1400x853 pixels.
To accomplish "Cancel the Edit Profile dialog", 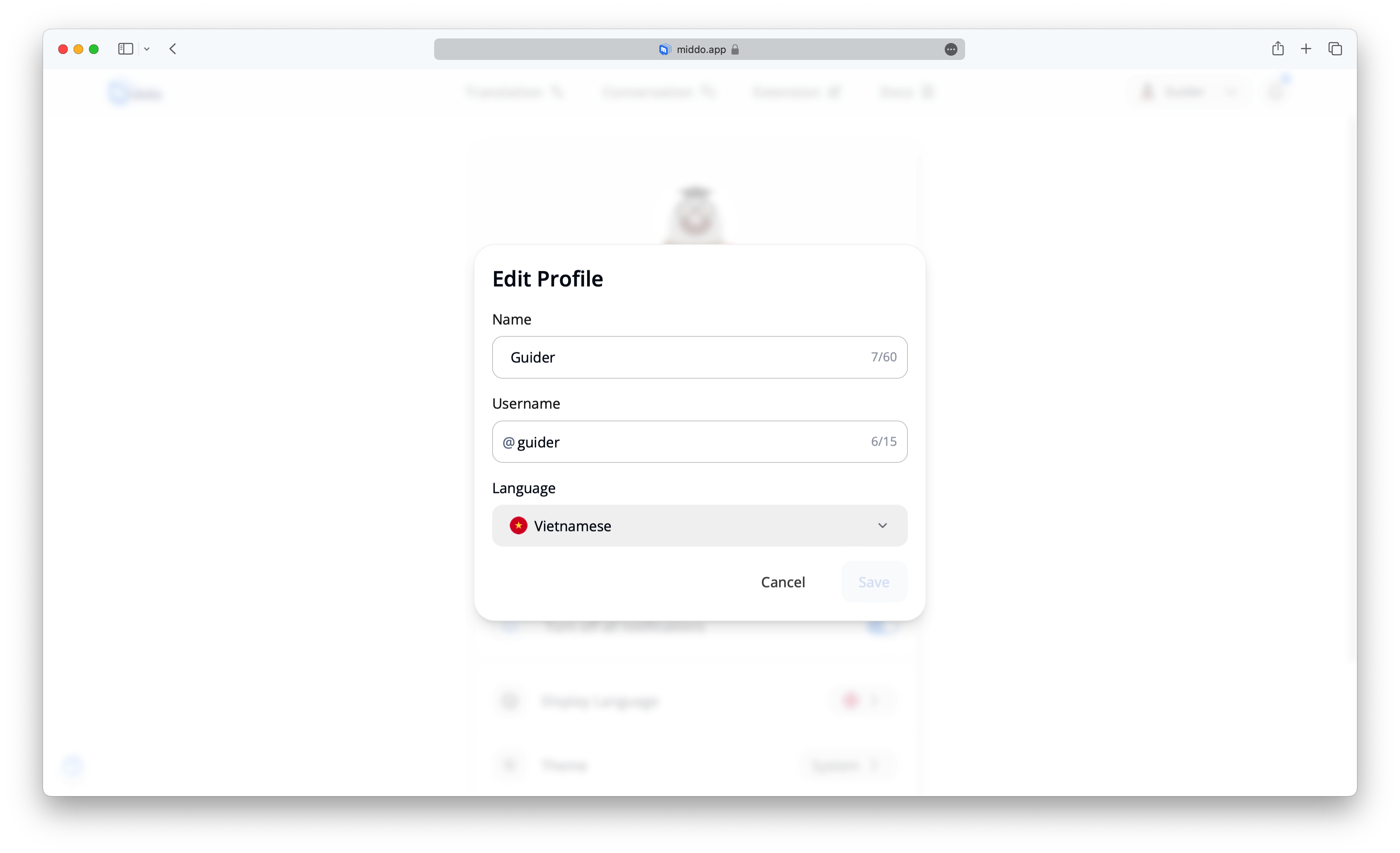I will pos(783,582).
